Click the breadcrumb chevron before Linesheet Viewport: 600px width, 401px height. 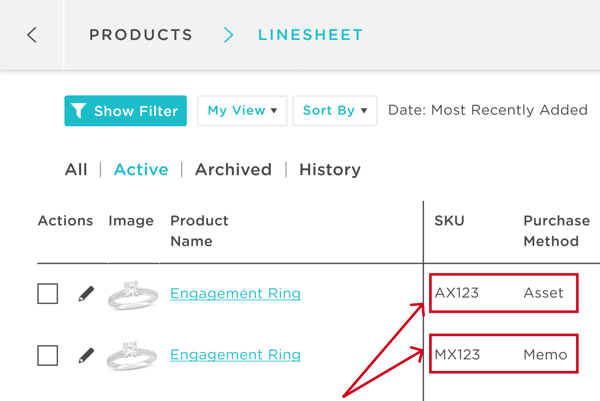(228, 35)
